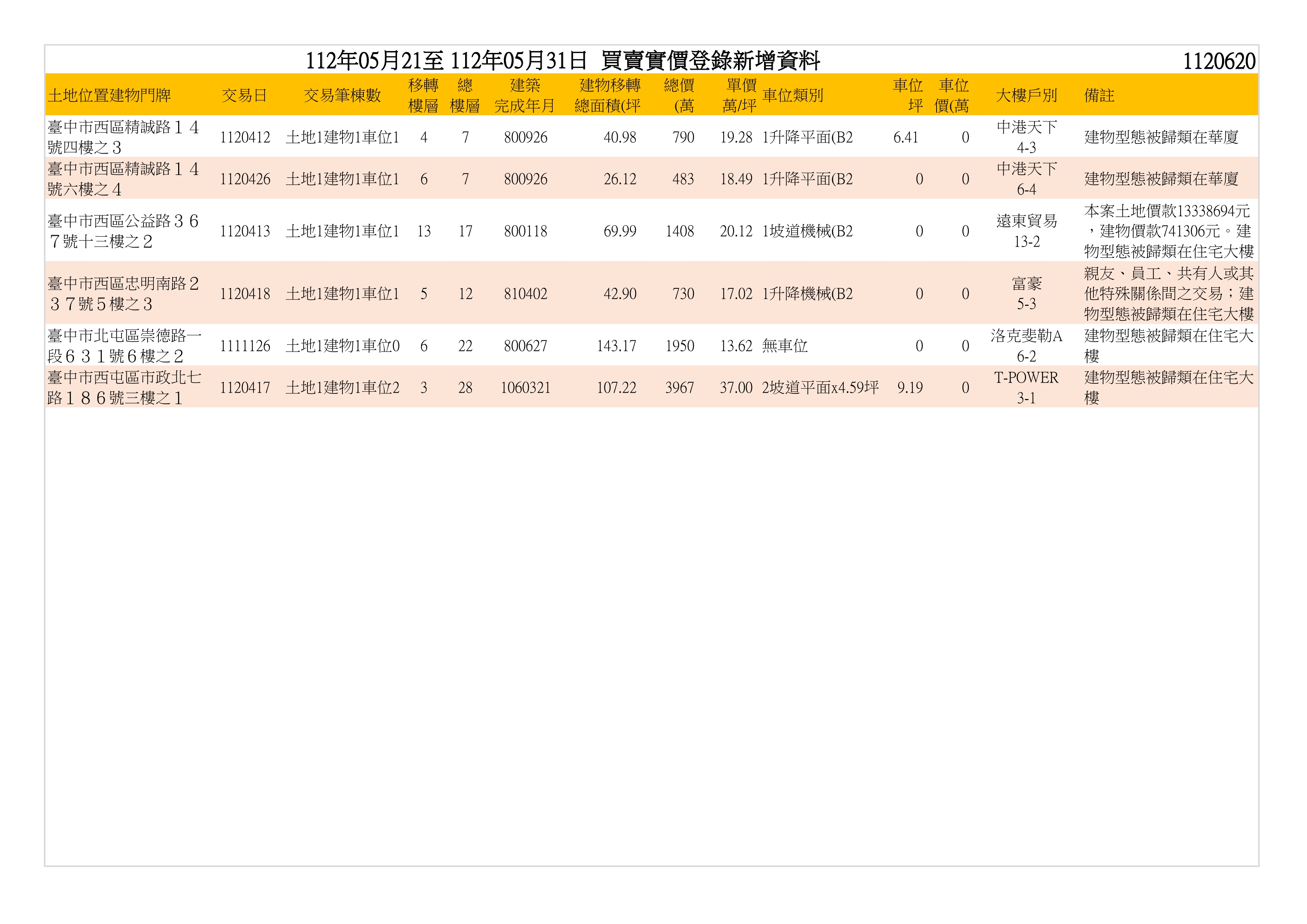Click transaction date 1120426
1307x924 pixels.
[x=245, y=179]
